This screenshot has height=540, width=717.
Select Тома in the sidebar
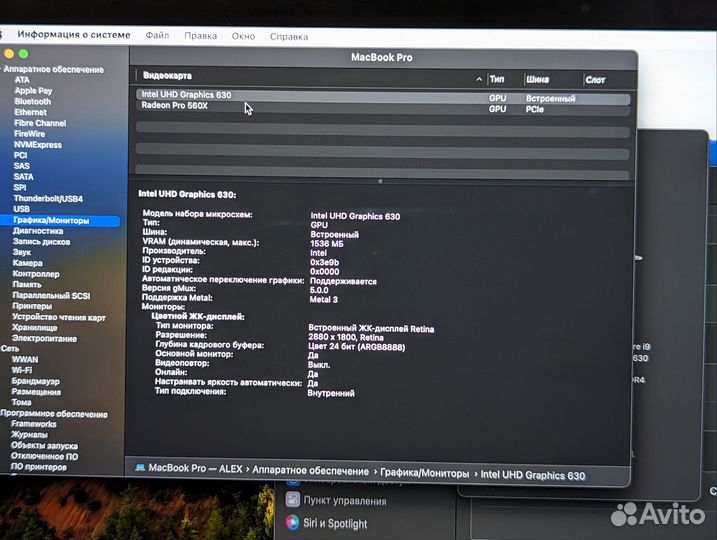[21, 402]
